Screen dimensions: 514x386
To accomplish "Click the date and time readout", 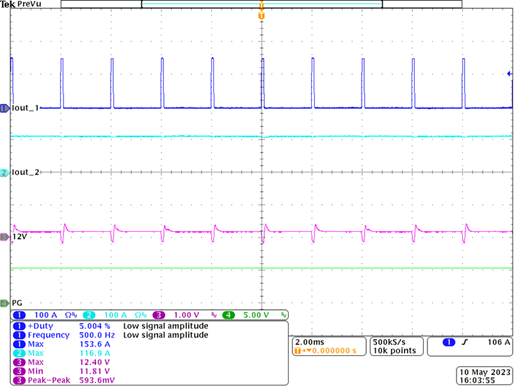I will [x=485, y=376].
